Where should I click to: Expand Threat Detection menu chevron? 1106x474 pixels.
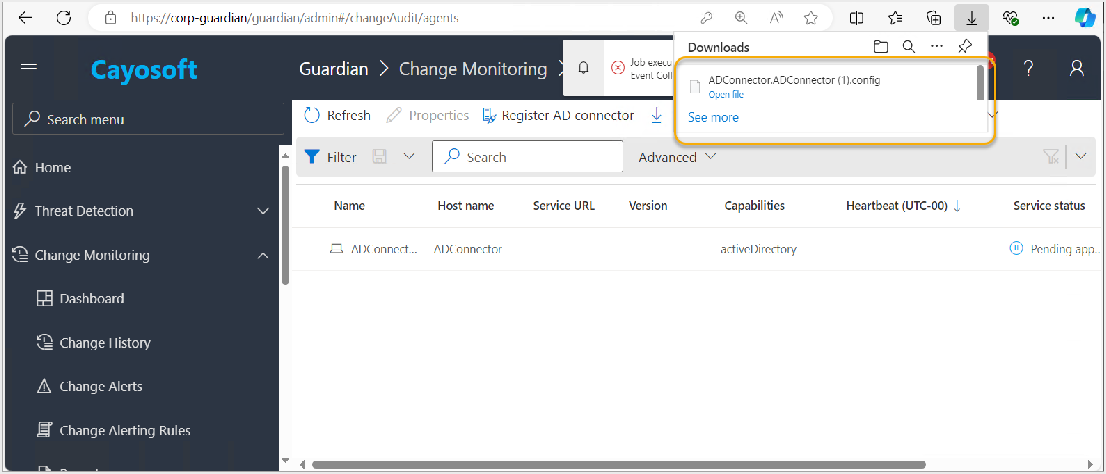(x=263, y=211)
